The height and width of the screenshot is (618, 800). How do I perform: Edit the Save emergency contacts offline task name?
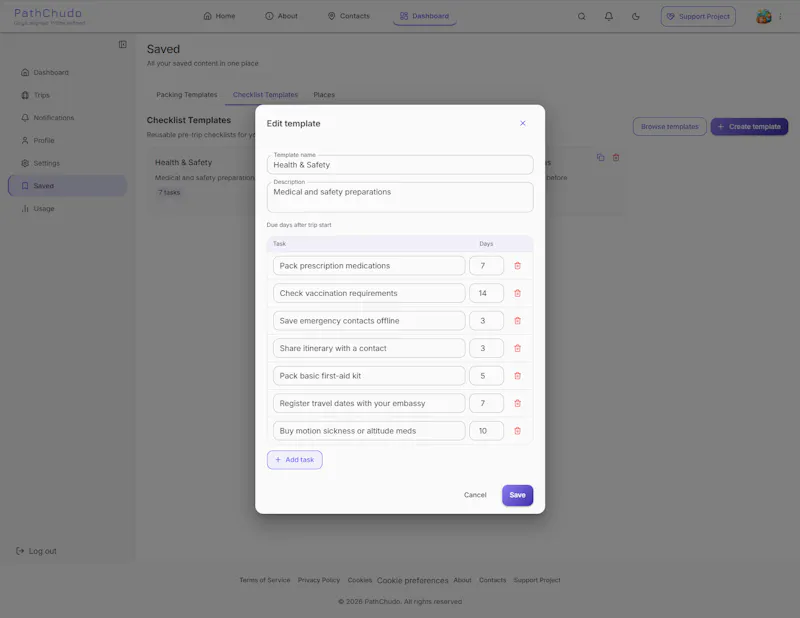click(x=369, y=321)
